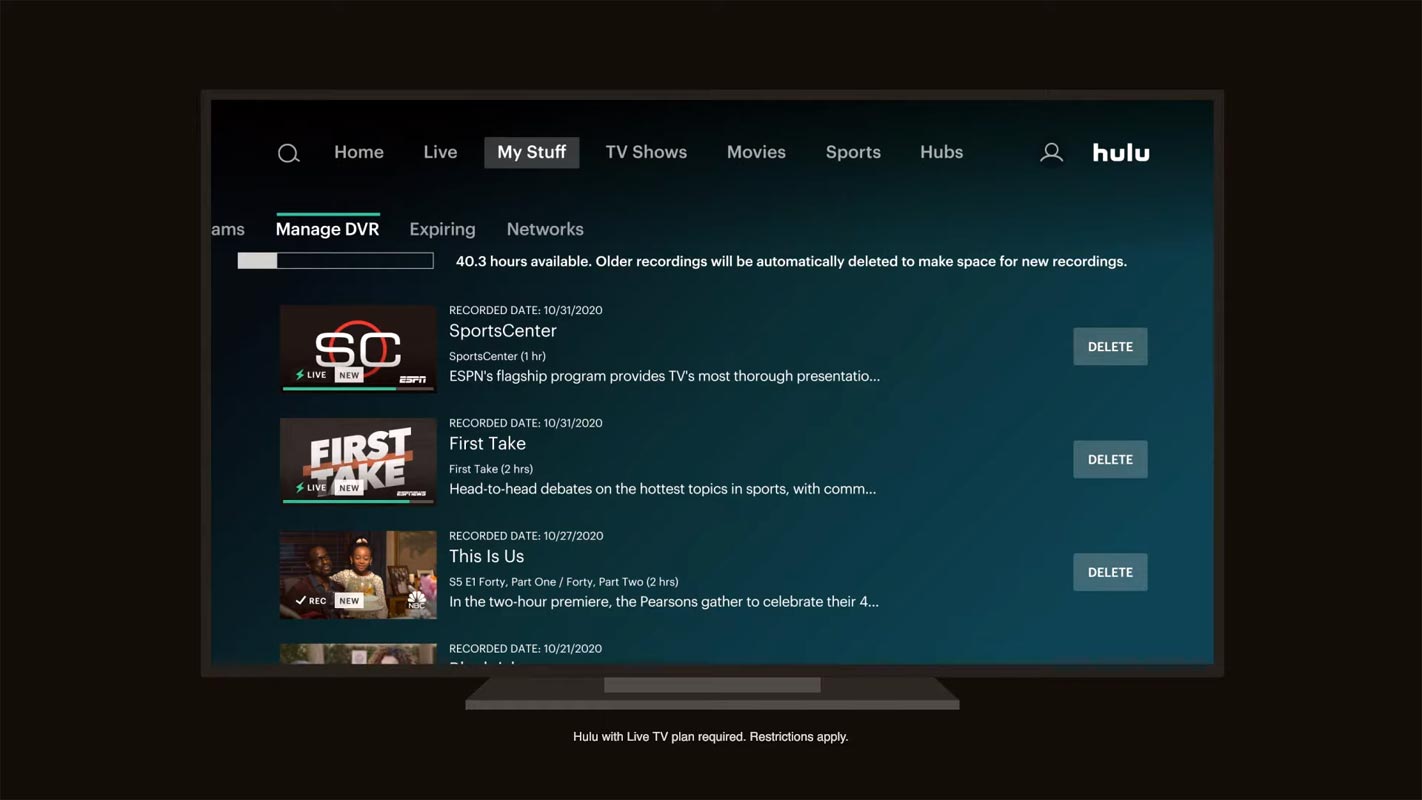Open the search magnifier icon
The image size is (1422, 800).
pyautogui.click(x=288, y=153)
